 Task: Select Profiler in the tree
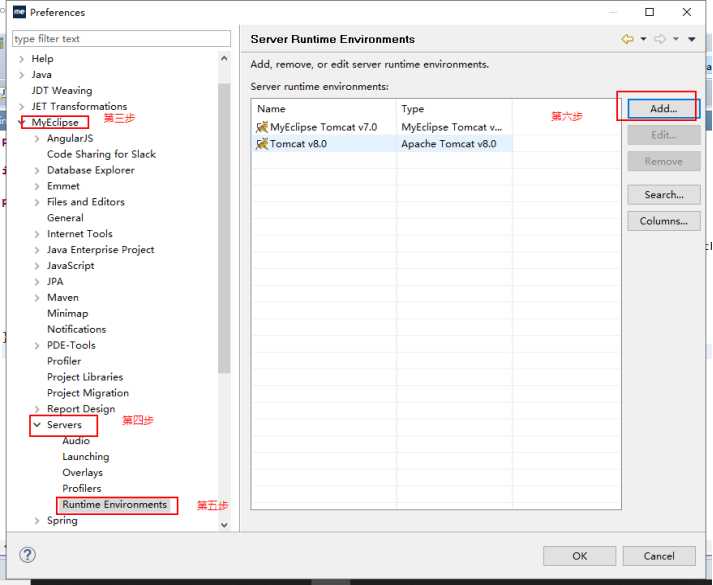(x=64, y=361)
